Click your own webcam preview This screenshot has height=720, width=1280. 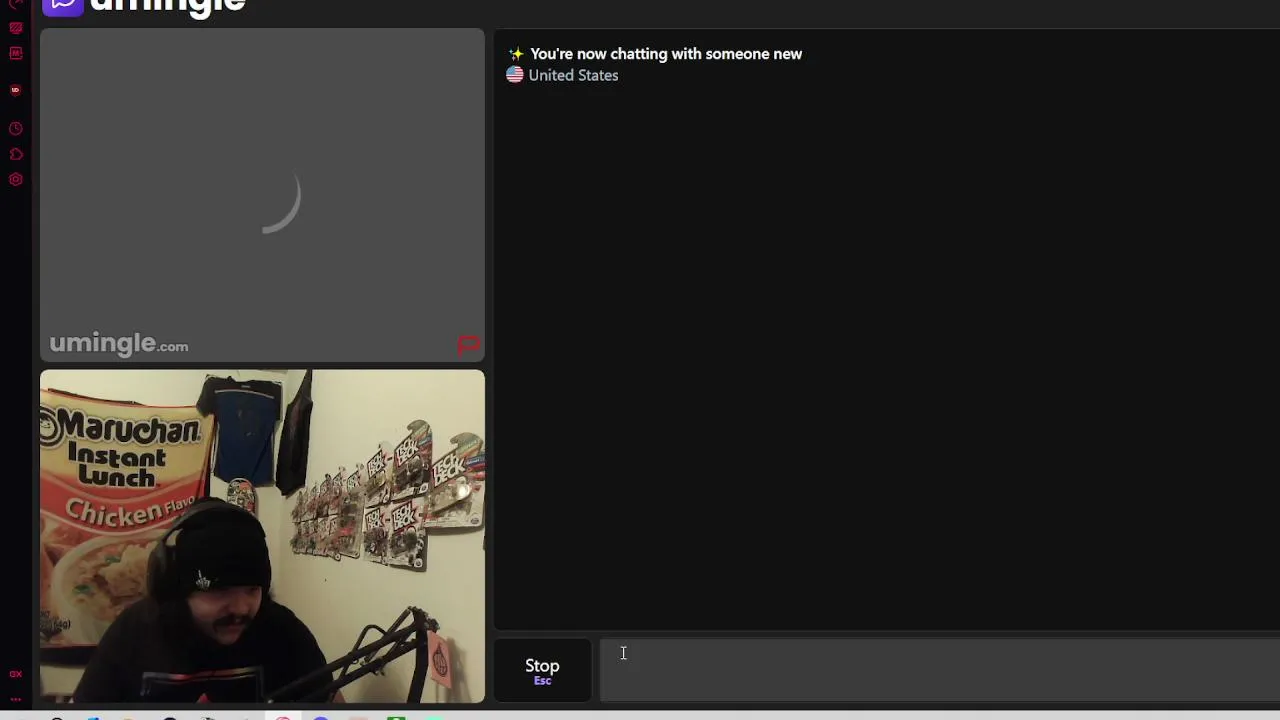click(x=262, y=537)
